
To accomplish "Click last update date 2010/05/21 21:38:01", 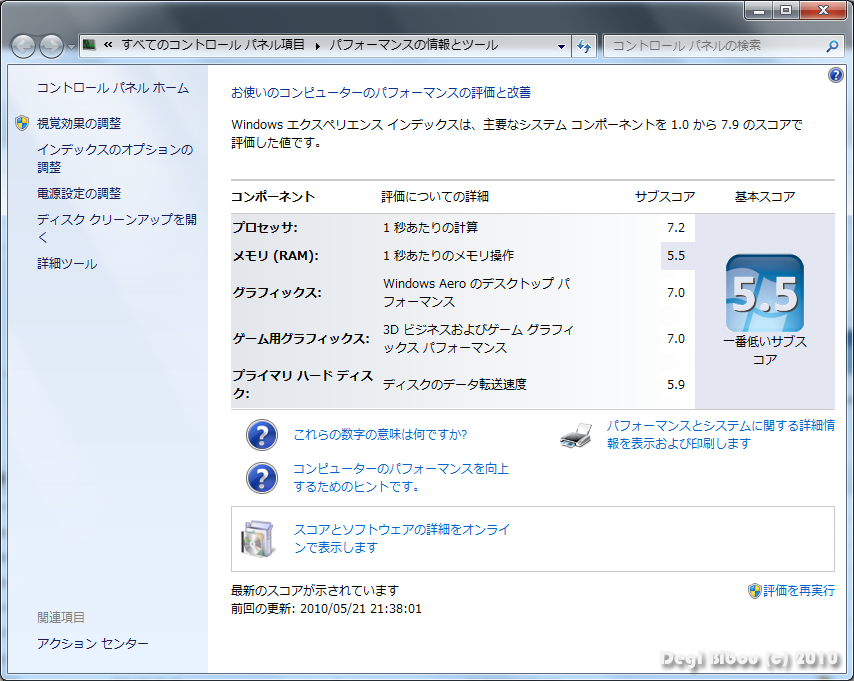I will click(x=361, y=609).
